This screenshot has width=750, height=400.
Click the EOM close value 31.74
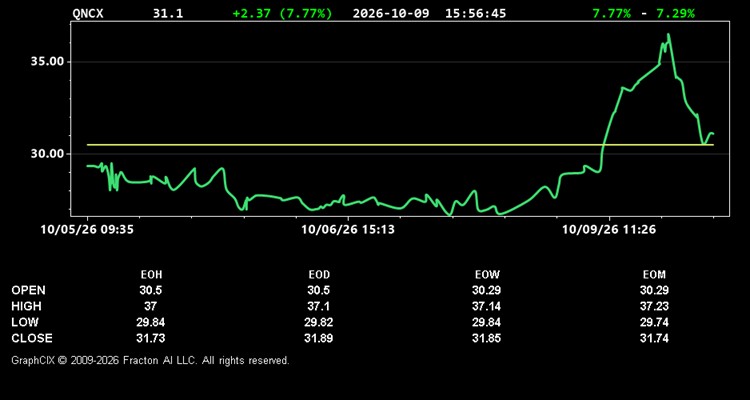point(654,338)
